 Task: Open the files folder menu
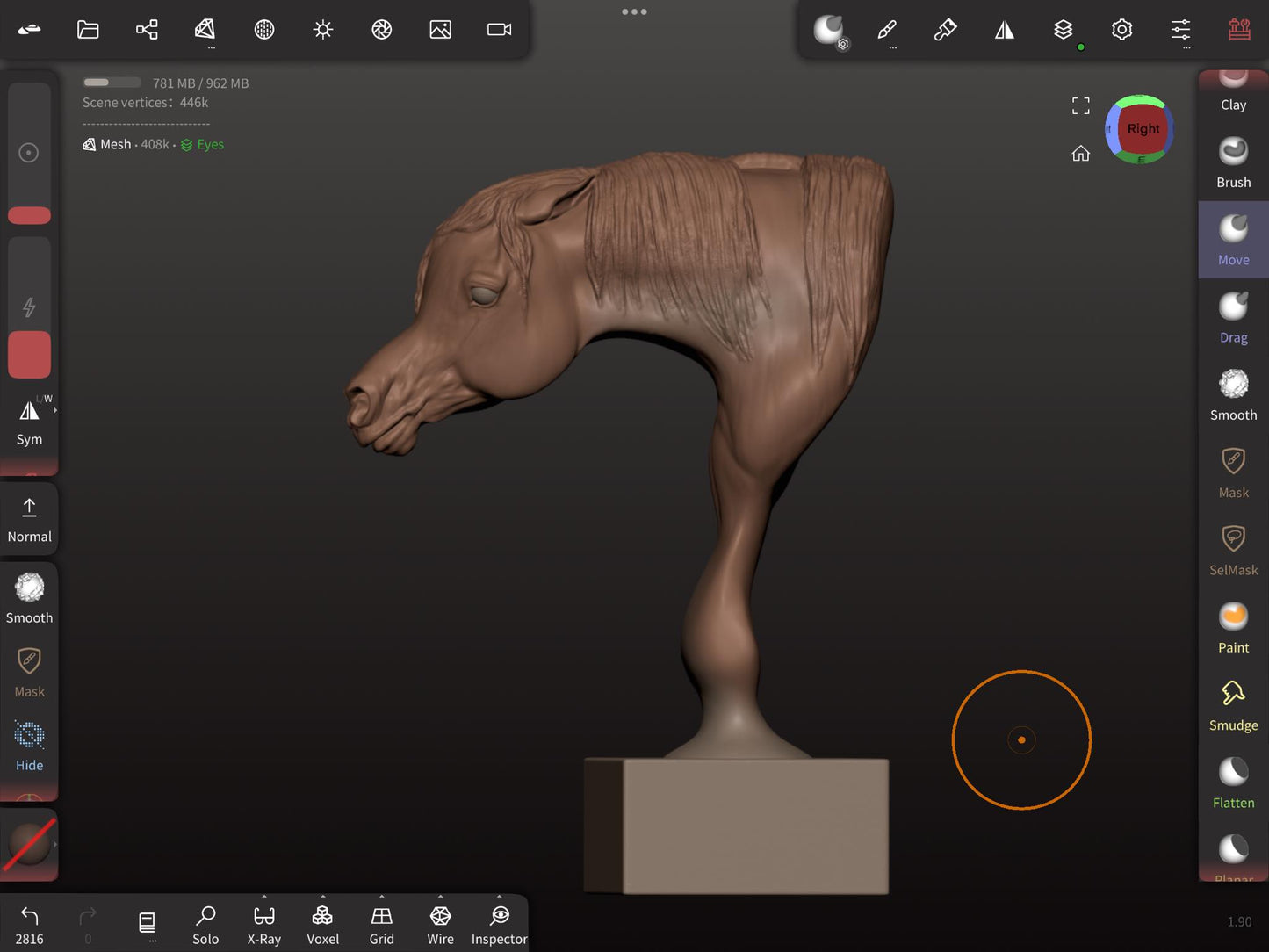[x=88, y=30]
